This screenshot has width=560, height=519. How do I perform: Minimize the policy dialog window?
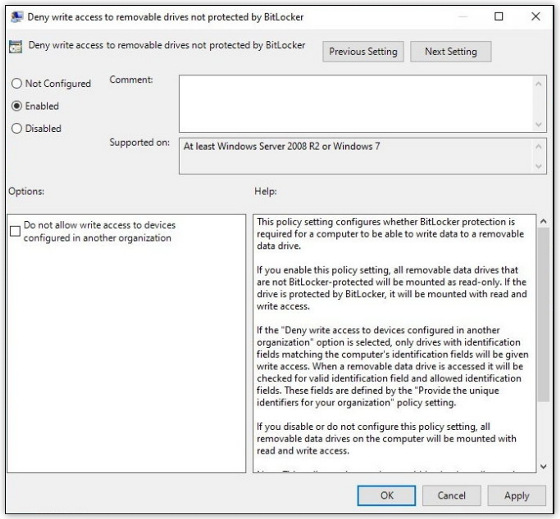(463, 16)
